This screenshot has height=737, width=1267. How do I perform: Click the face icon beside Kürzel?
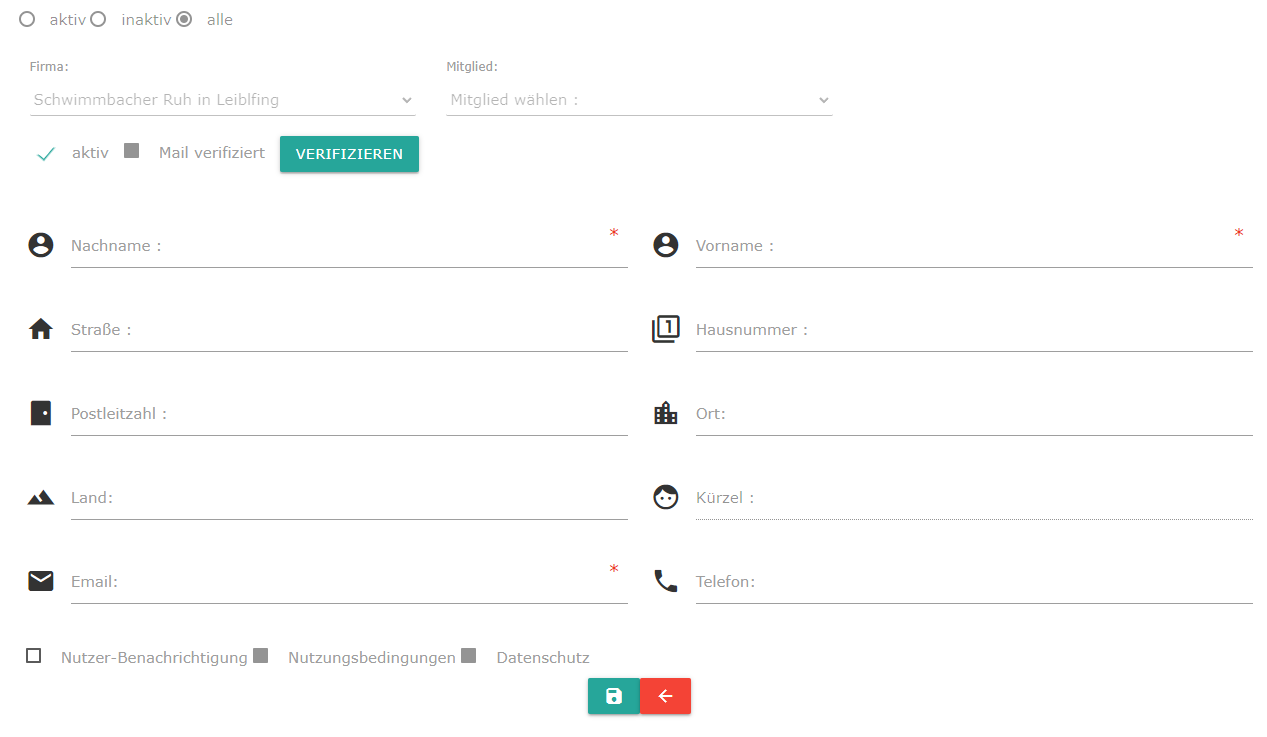point(665,497)
